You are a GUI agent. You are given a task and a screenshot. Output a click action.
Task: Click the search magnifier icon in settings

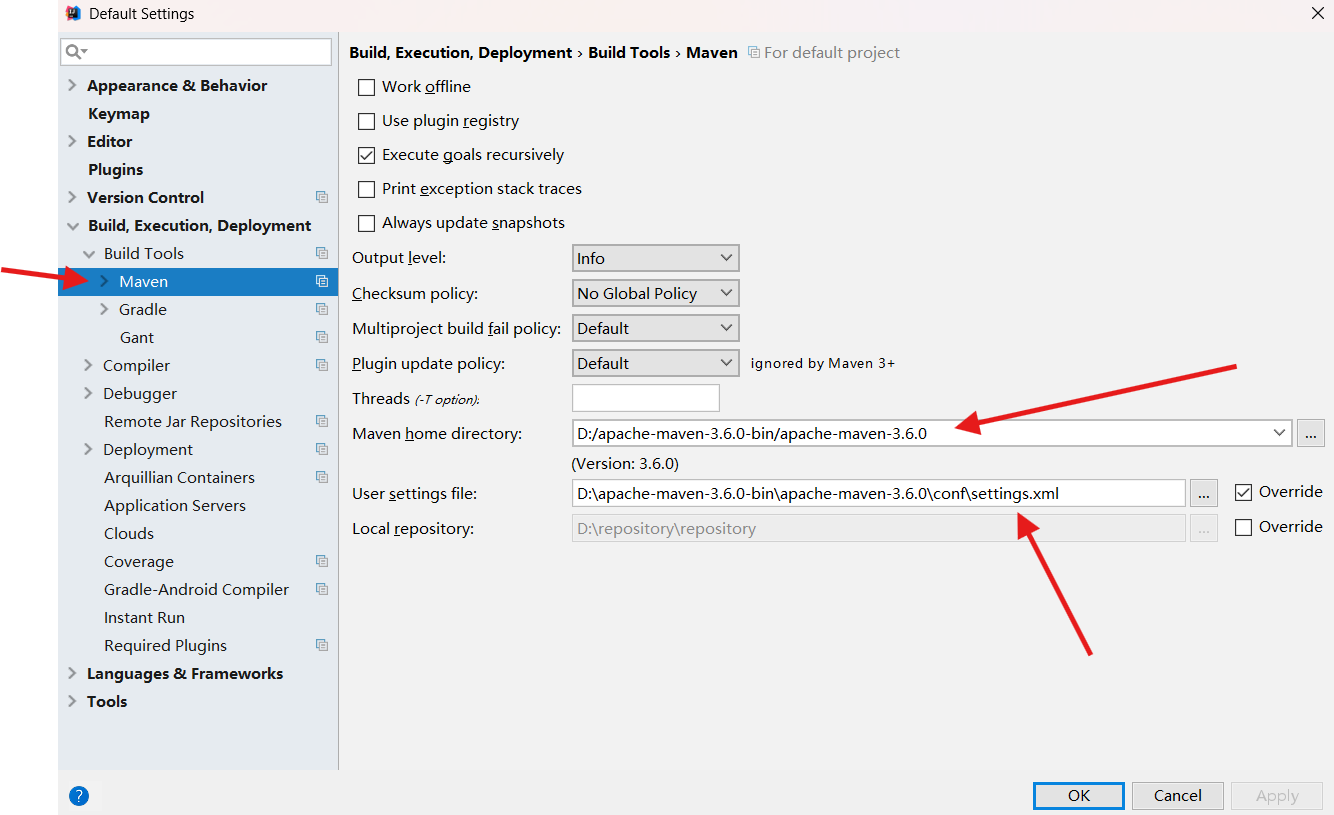tap(76, 51)
